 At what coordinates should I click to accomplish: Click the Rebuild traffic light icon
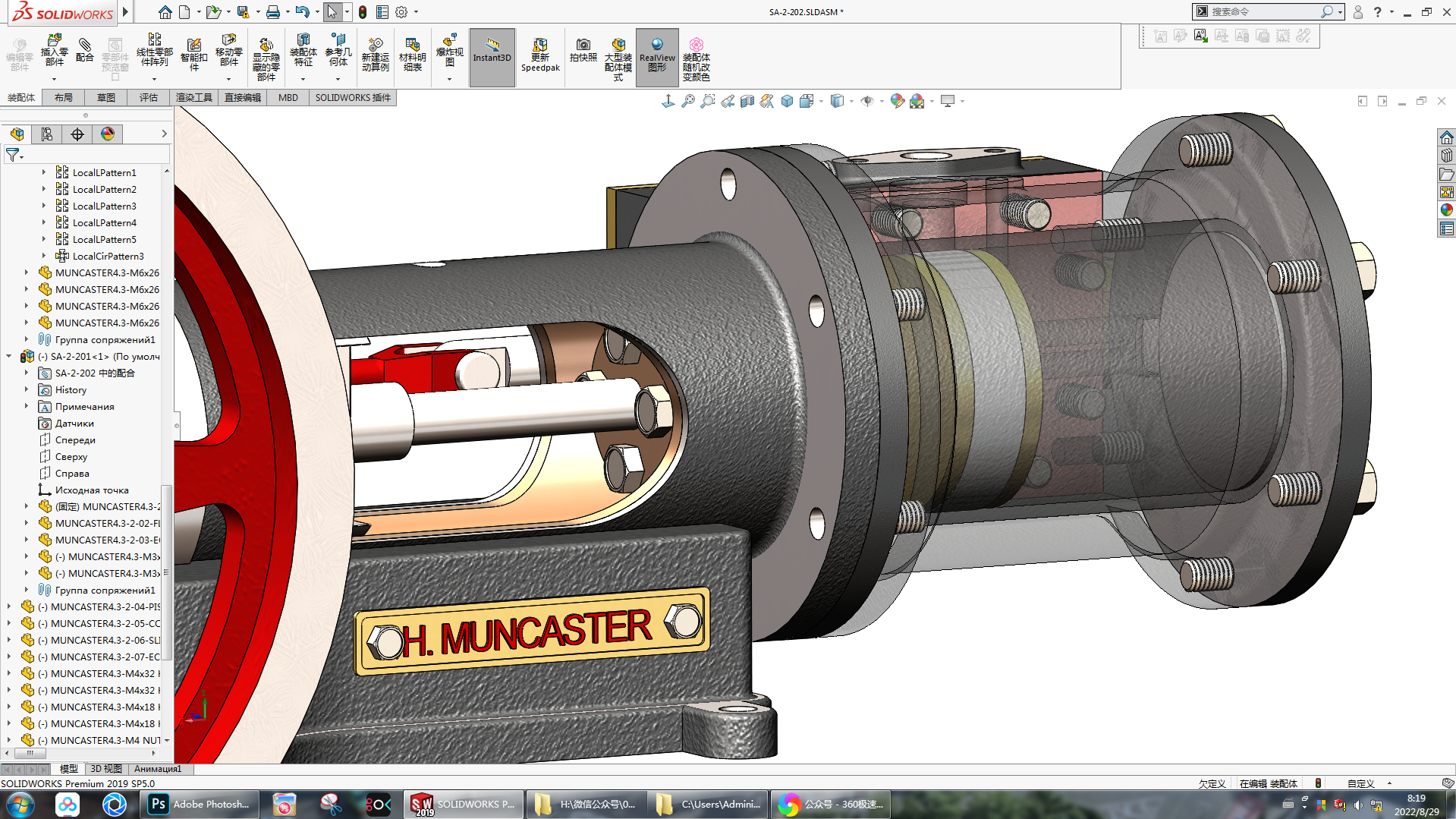point(363,11)
